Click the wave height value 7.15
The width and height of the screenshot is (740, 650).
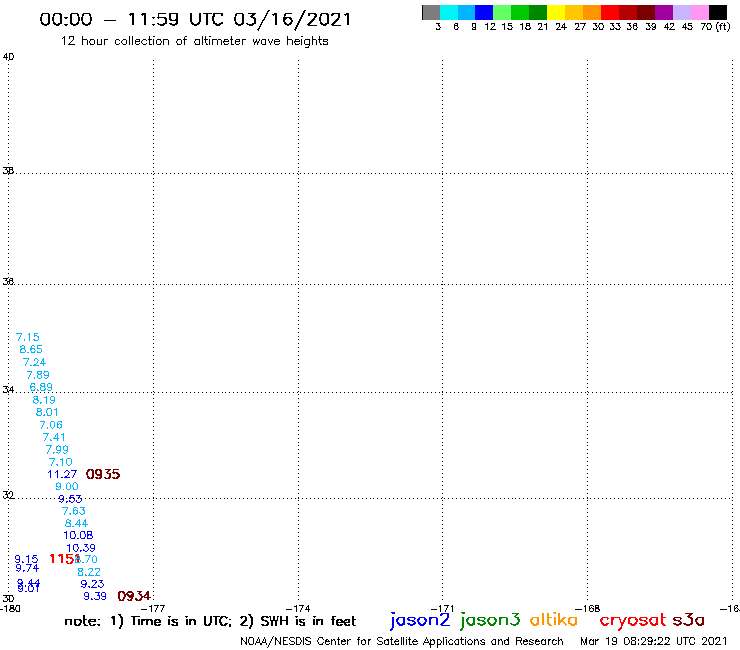(x=28, y=338)
